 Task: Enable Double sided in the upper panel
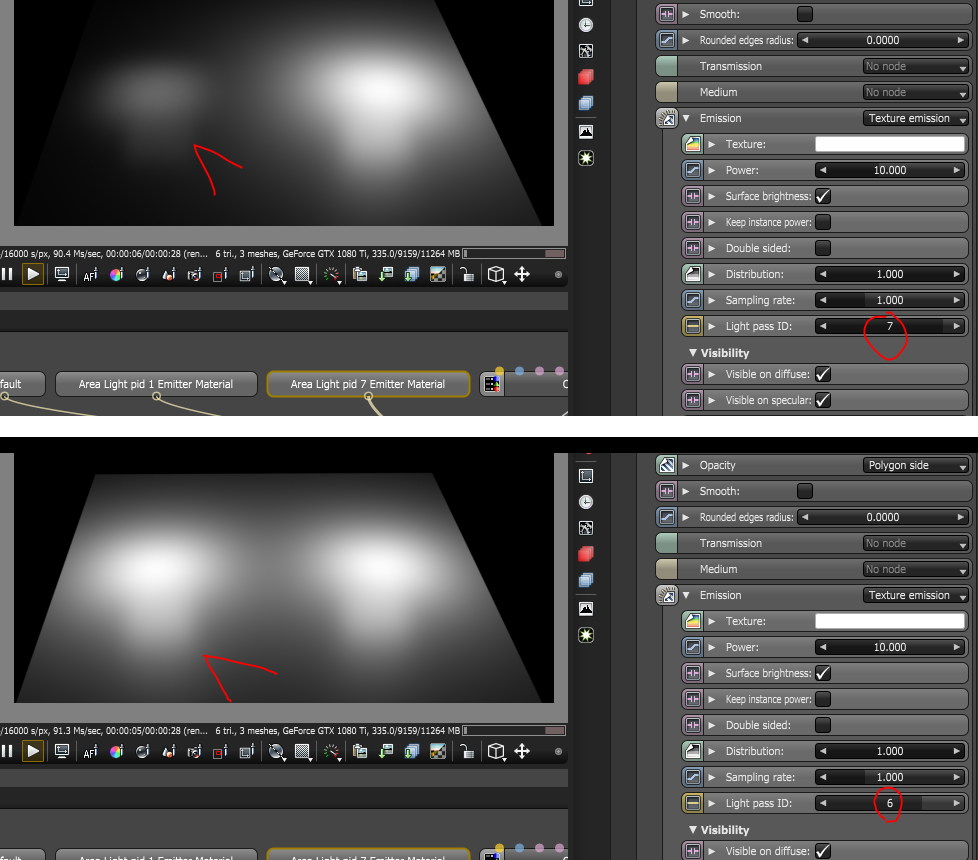click(823, 248)
